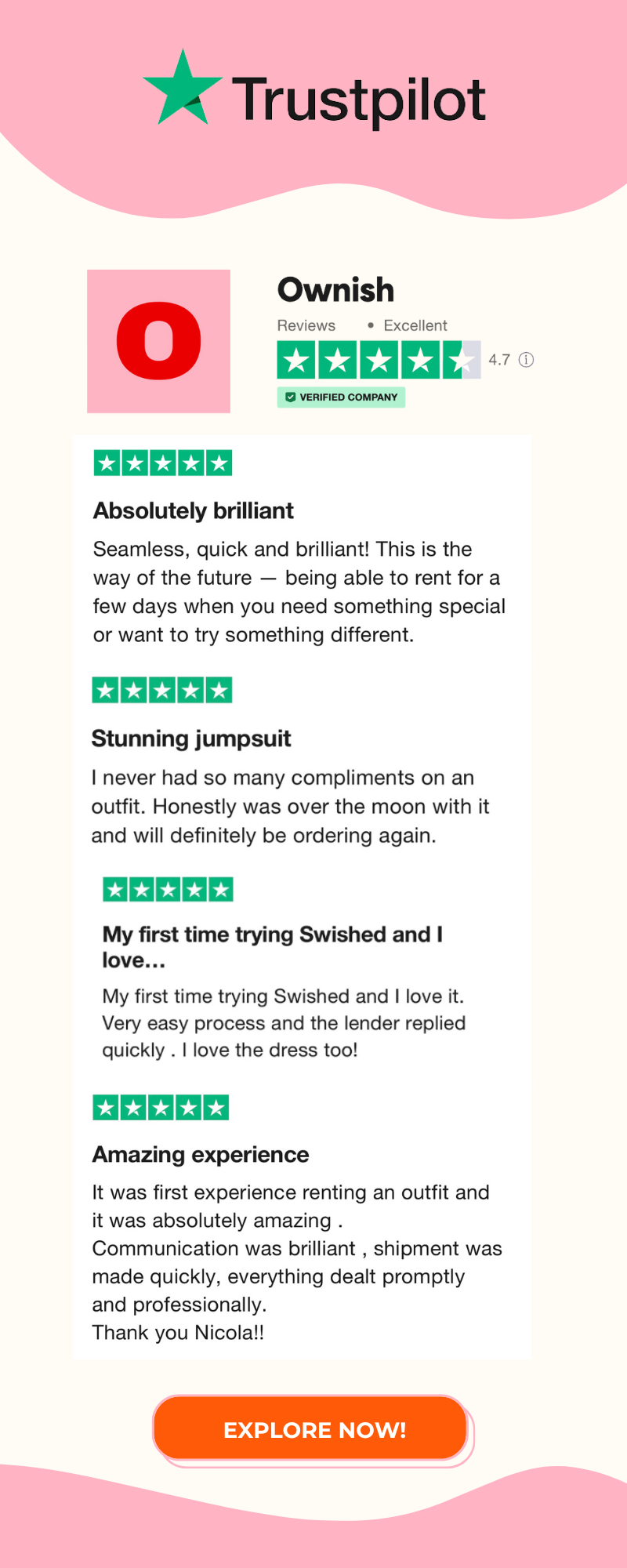627x1568 pixels.
Task: Click the Thank you Nicola review text
Action: coord(178,1333)
